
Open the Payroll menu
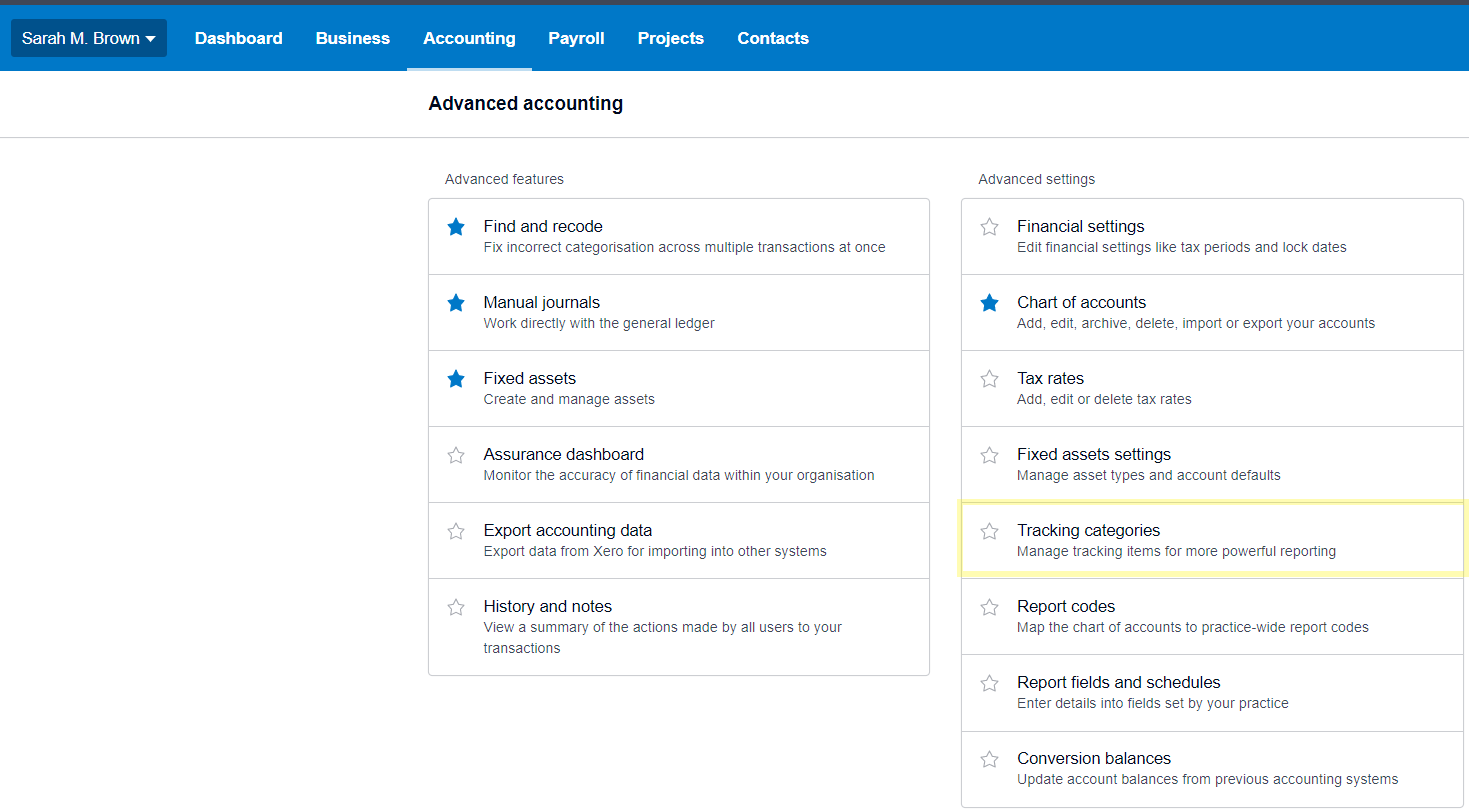coord(576,38)
